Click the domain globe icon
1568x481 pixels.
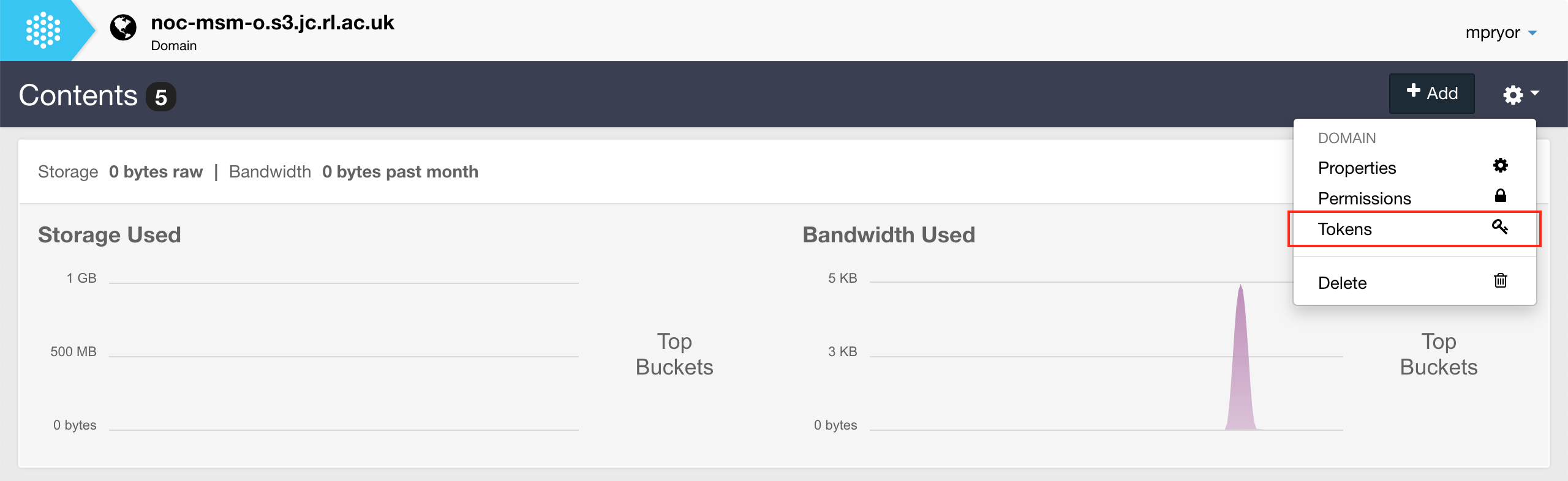(123, 28)
